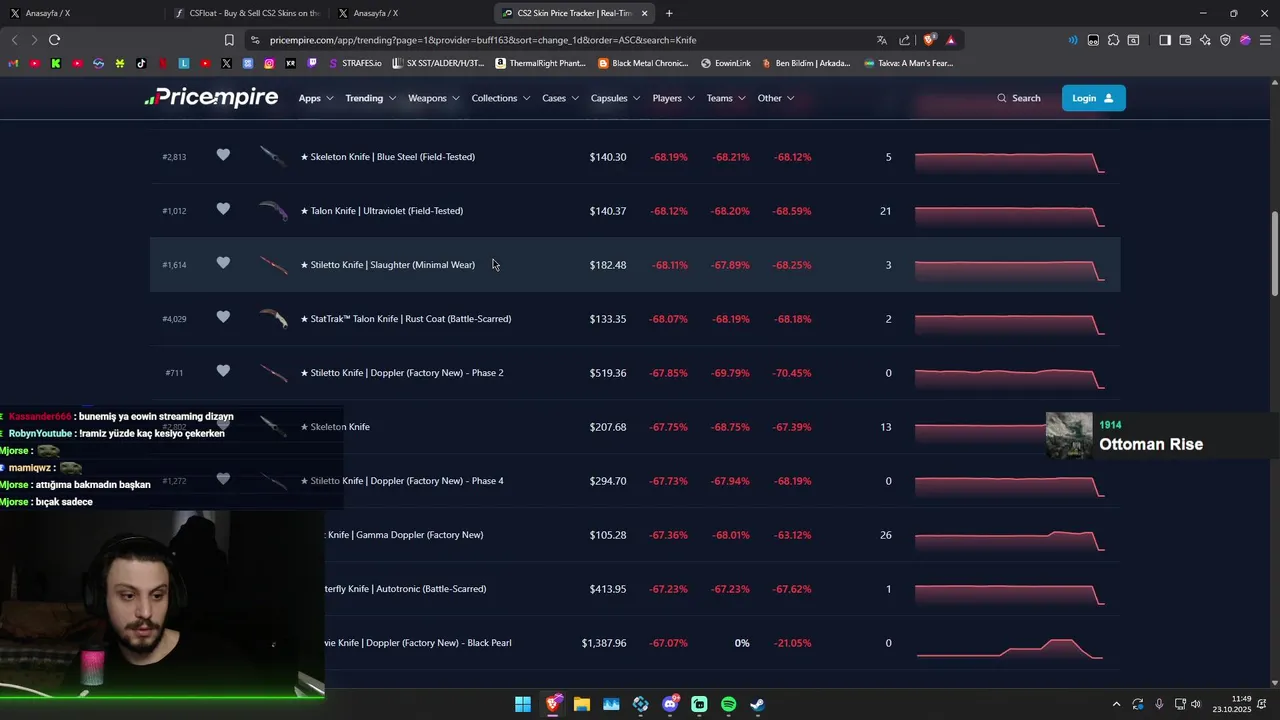Viewport: 1280px width, 720px height.
Task: Open the ThermalRight Phant... bookmark
Action: click(540, 63)
